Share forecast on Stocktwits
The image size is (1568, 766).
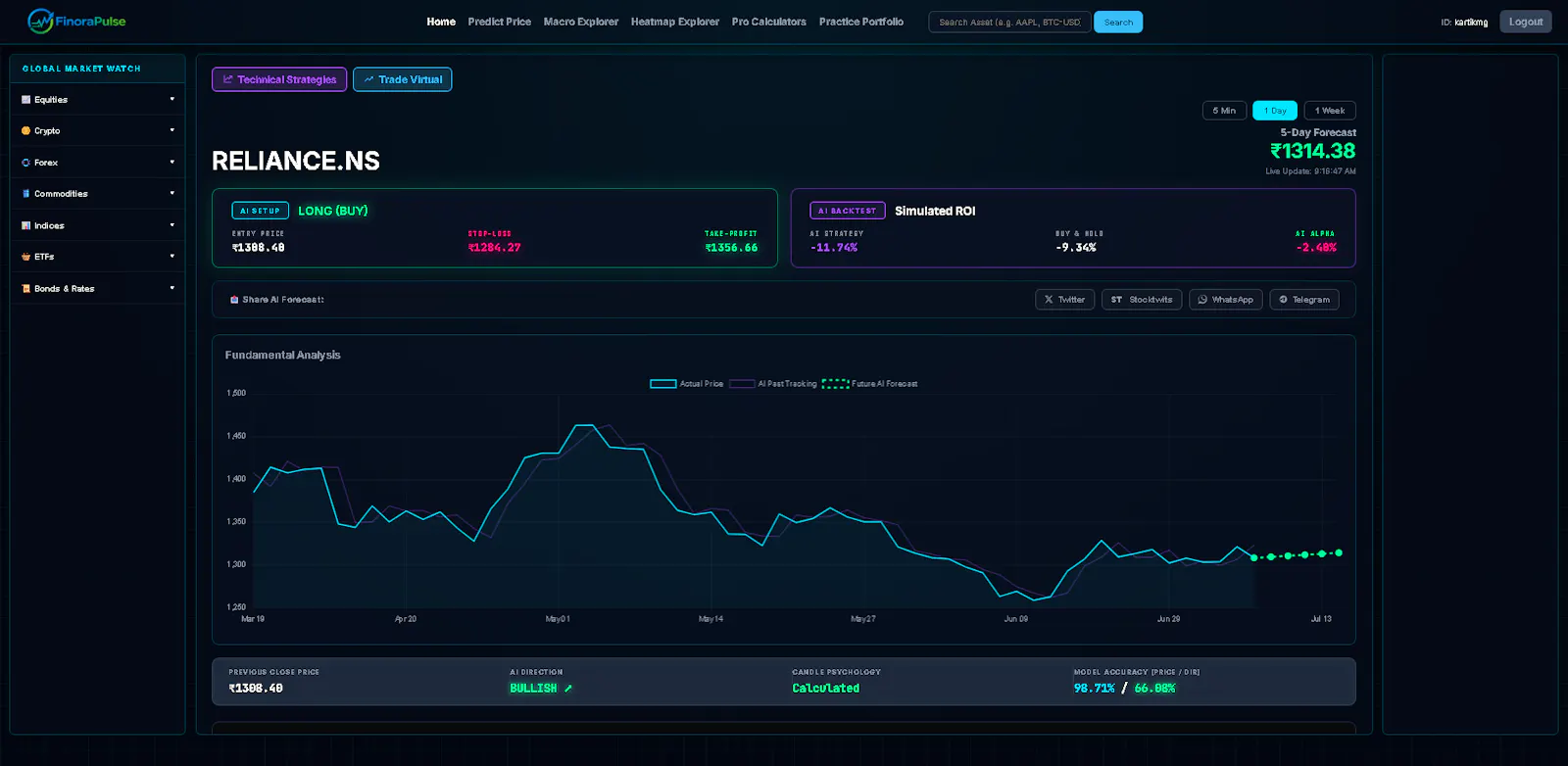tap(1142, 300)
